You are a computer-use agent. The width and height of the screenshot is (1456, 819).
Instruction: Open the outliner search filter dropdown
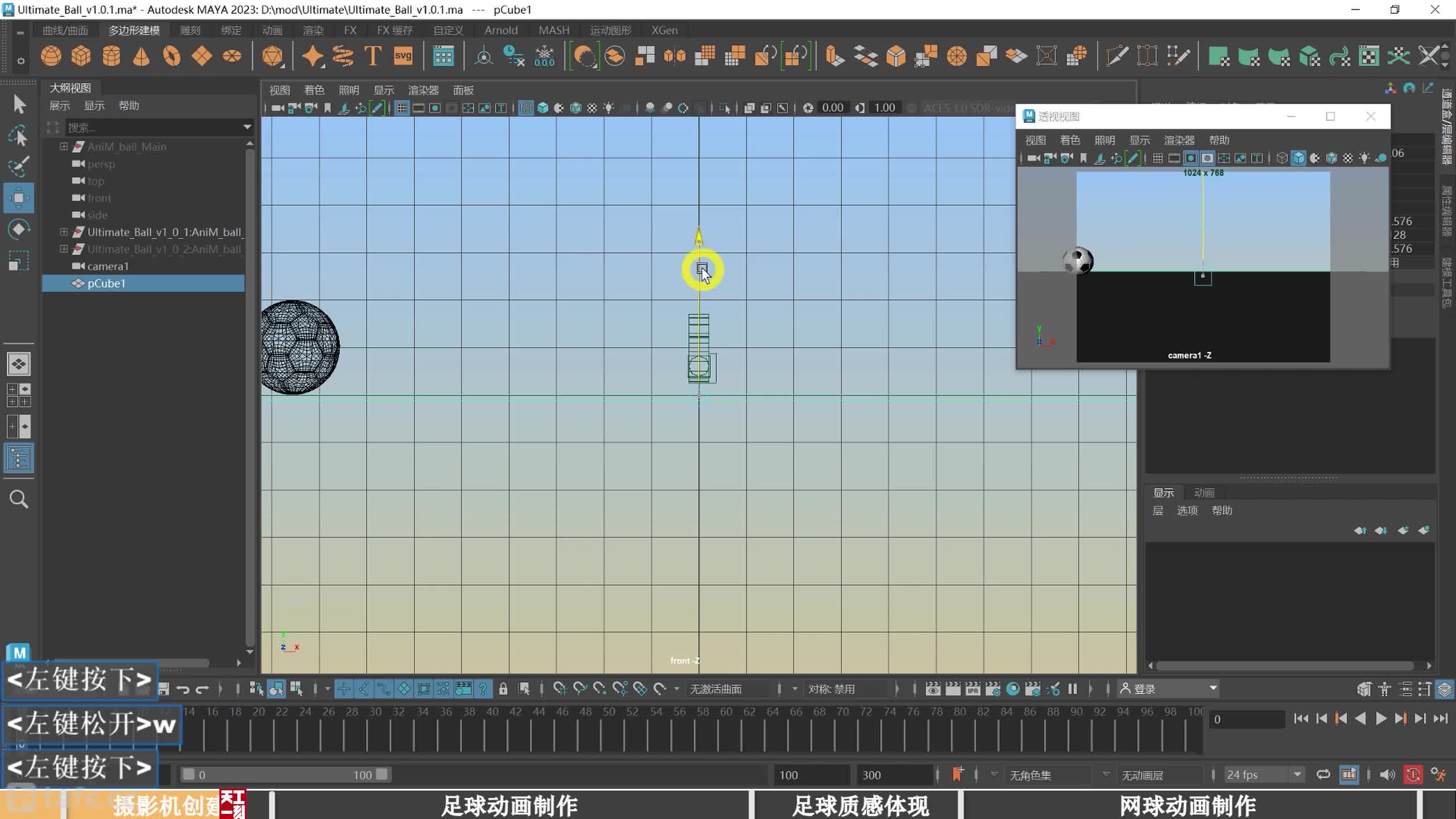[247, 127]
